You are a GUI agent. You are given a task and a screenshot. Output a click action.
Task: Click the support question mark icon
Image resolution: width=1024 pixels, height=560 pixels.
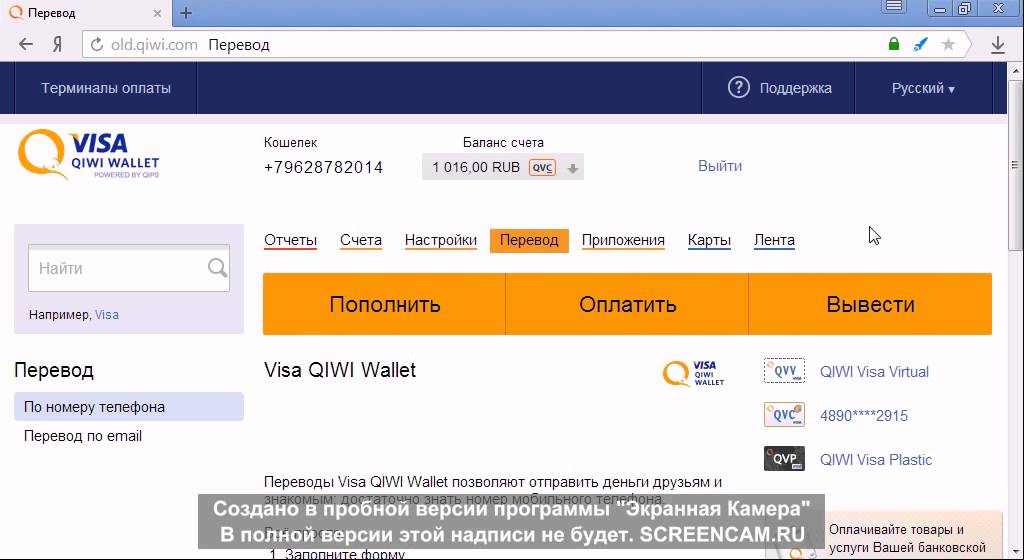pyautogui.click(x=739, y=87)
